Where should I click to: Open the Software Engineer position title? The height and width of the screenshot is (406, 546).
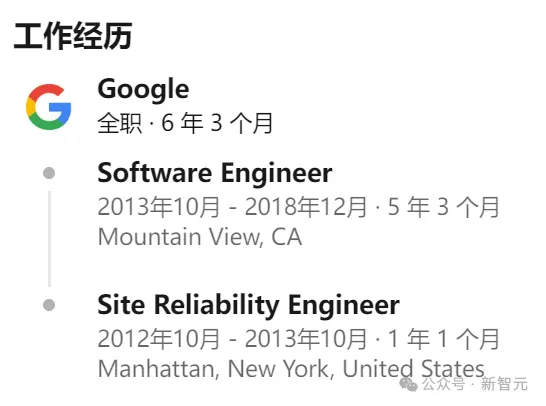(x=215, y=173)
